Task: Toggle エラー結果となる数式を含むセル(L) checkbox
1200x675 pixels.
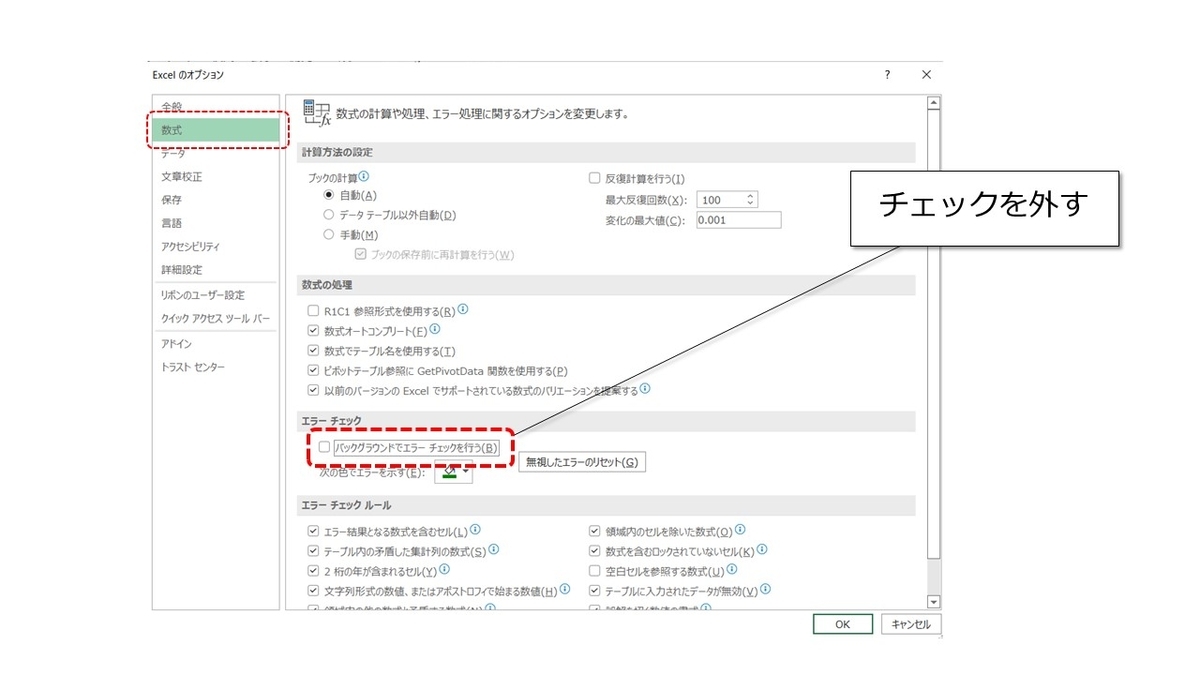Action: point(314,531)
